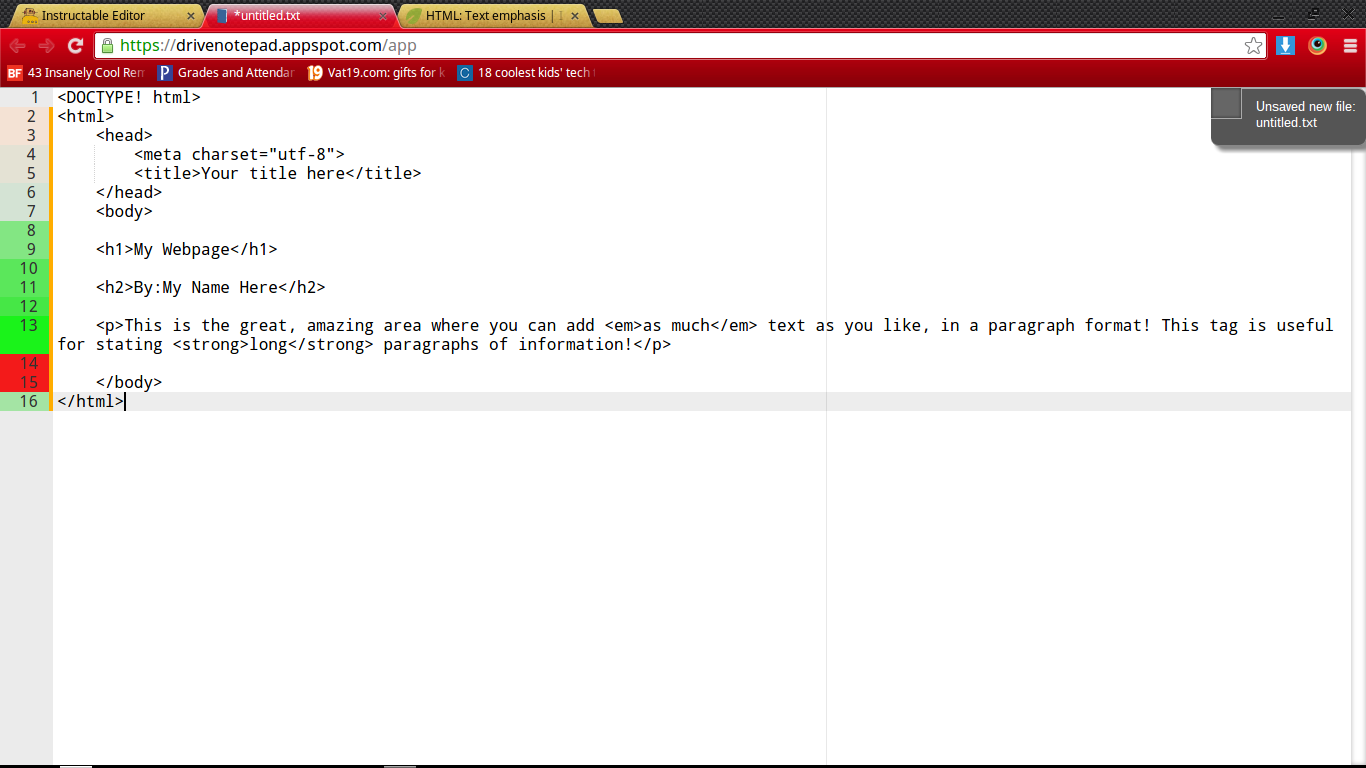
Task: Click the <DOCTYPE! html> line
Action: tap(129, 98)
